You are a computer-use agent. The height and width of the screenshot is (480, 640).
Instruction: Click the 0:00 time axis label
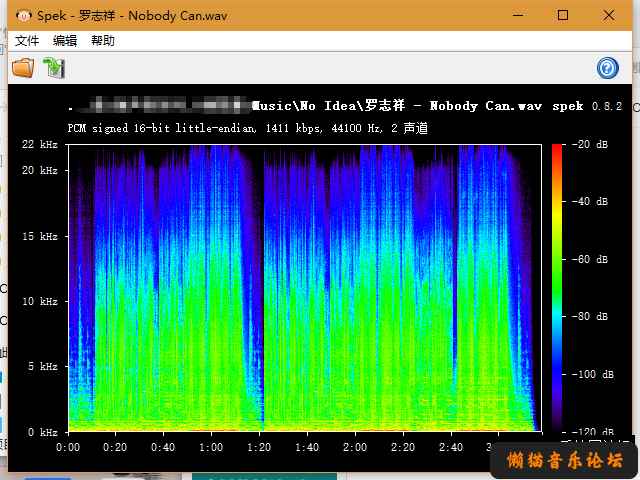(68, 447)
